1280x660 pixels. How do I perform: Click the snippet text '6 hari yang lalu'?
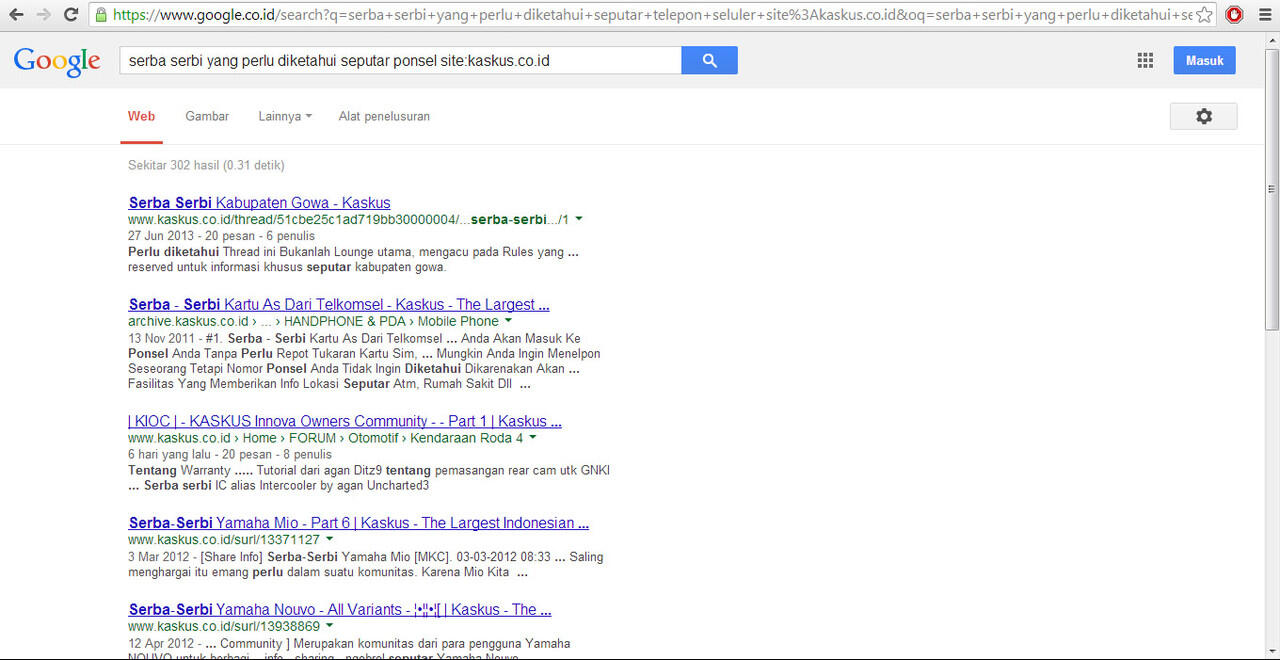click(x=170, y=455)
